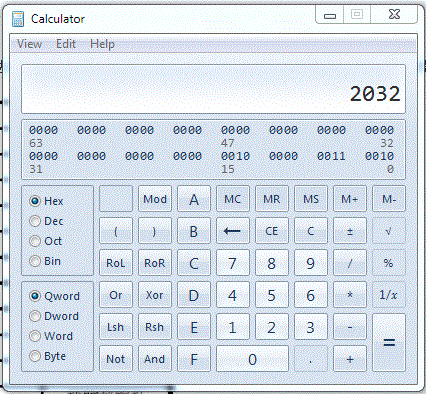Click the reciprocal 1/x button
Image resolution: width=426 pixels, height=394 pixels.
pos(389,295)
